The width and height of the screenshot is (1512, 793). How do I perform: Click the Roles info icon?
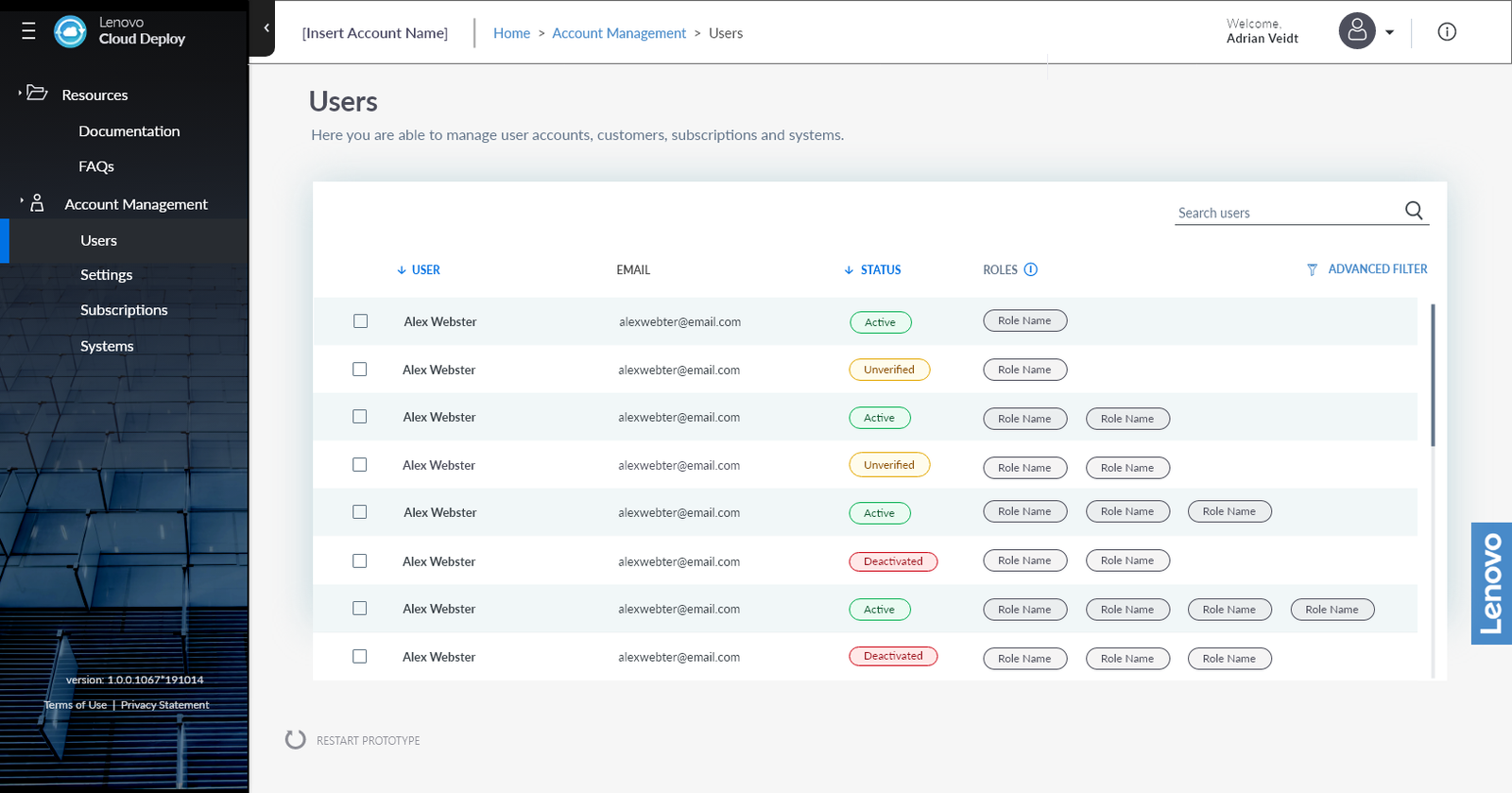(x=1031, y=269)
